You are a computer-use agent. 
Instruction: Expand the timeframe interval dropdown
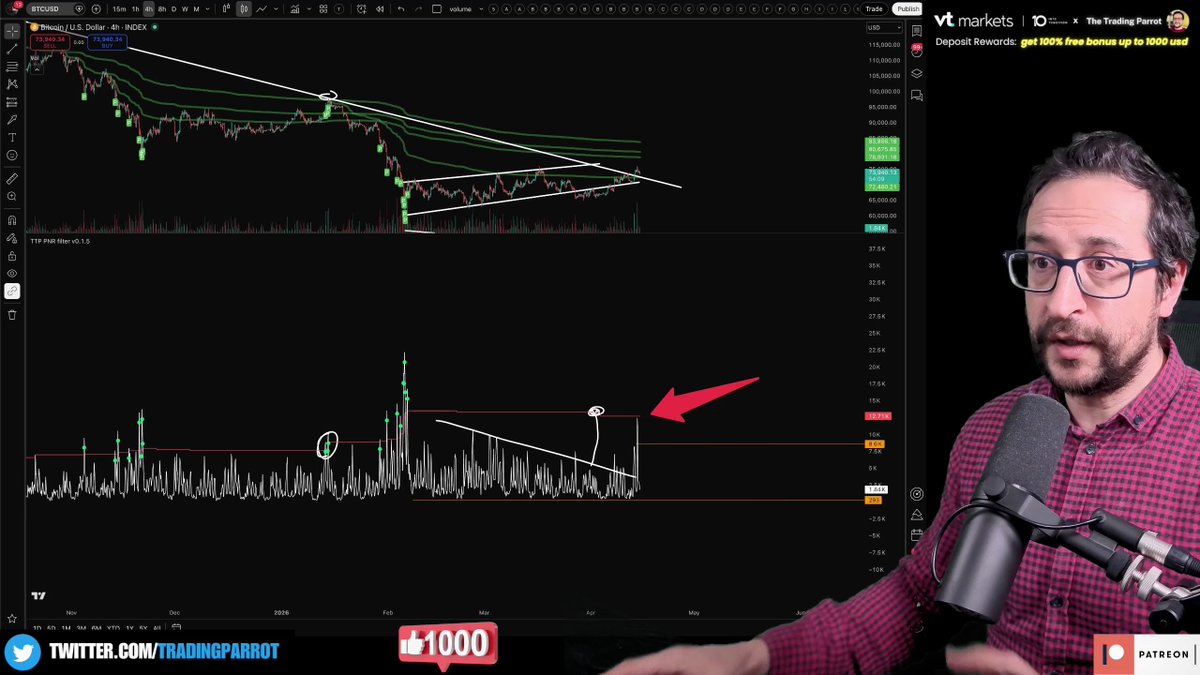pos(209,9)
